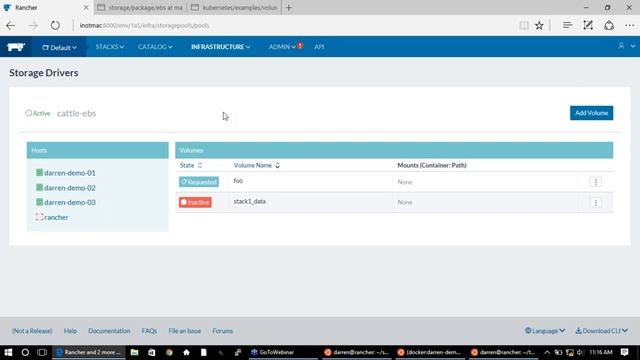Open the browser Hub icon
The height and width of the screenshot is (360, 640).
point(567,25)
